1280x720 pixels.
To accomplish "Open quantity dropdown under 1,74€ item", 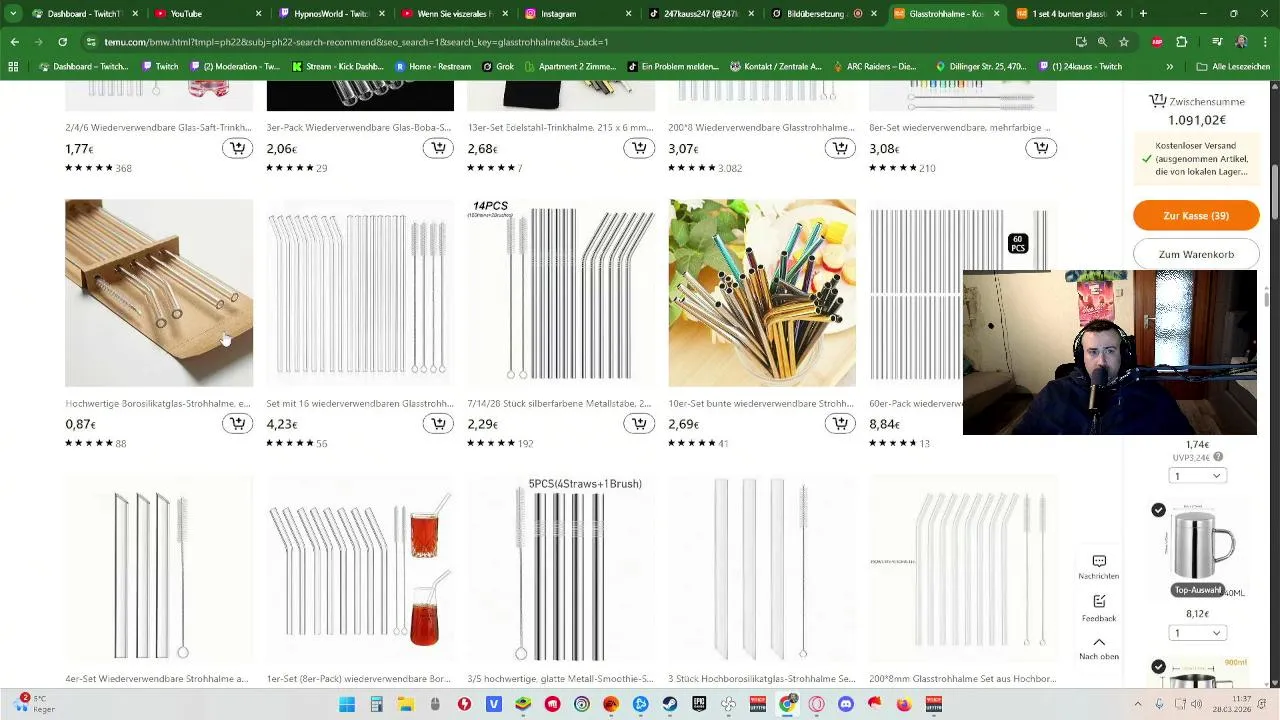I will 1197,476.
